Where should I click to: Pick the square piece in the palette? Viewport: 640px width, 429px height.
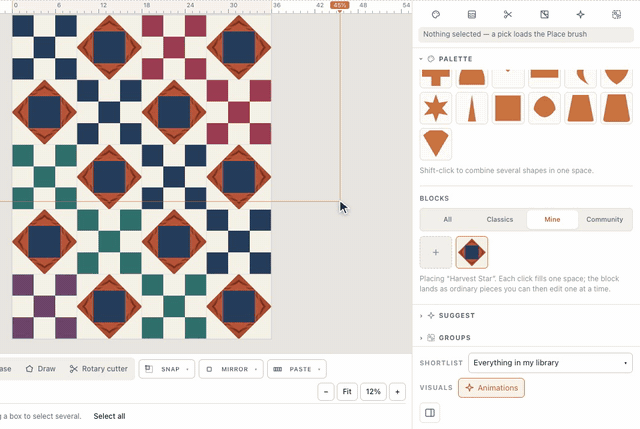pyautogui.click(x=508, y=108)
